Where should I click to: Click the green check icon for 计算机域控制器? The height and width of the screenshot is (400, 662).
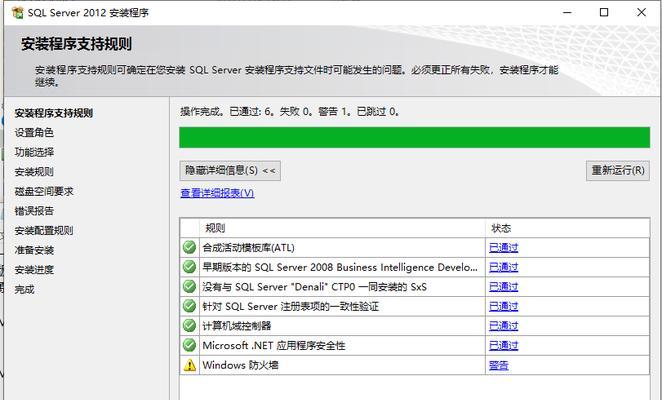189,326
